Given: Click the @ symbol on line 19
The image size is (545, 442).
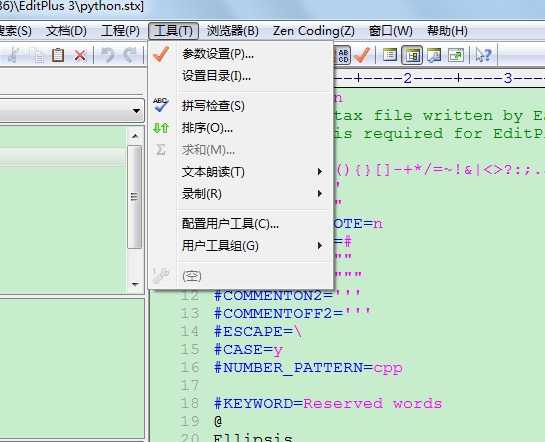Looking at the screenshot, I should point(218,421).
